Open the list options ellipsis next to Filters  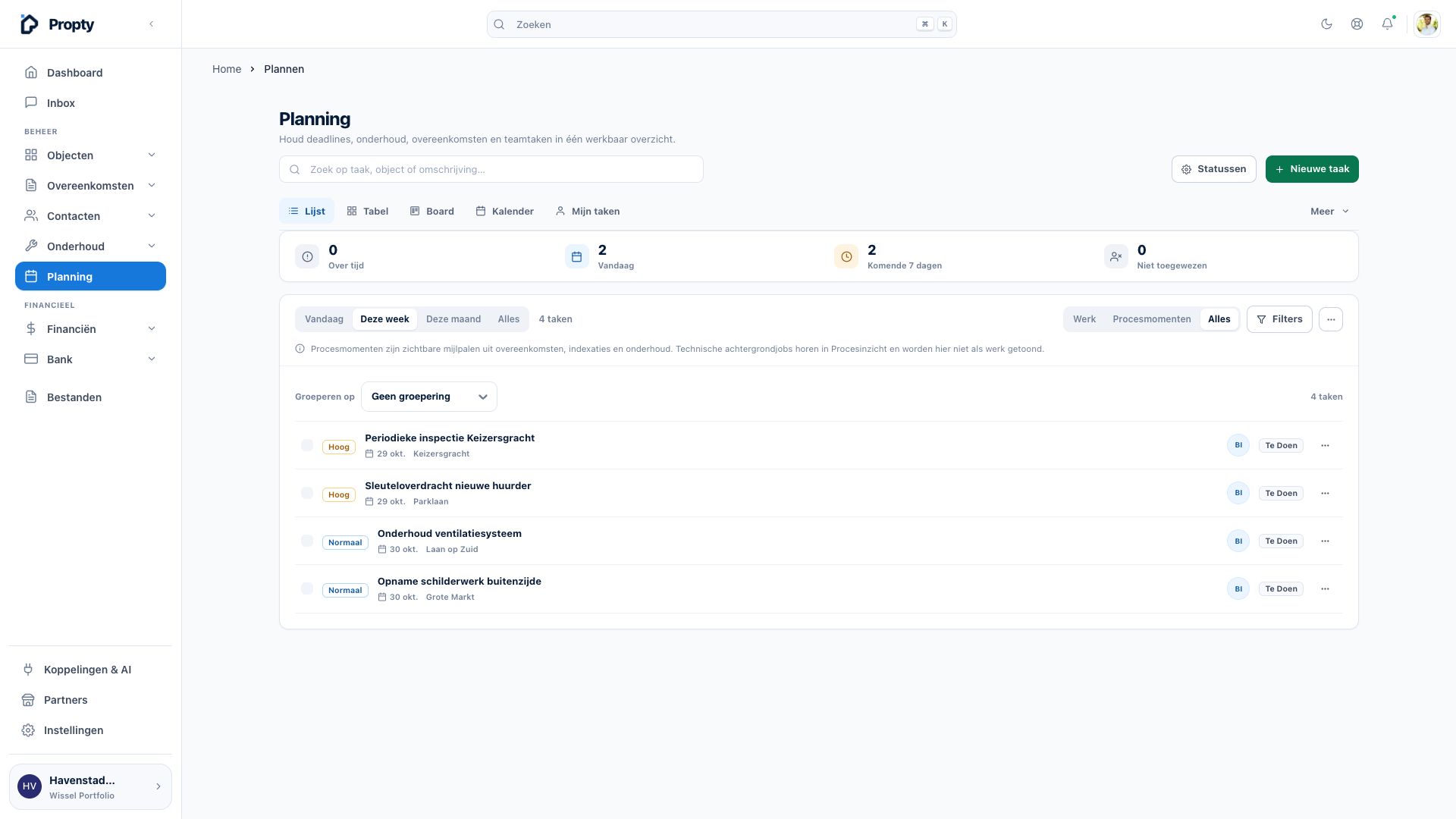[1331, 319]
